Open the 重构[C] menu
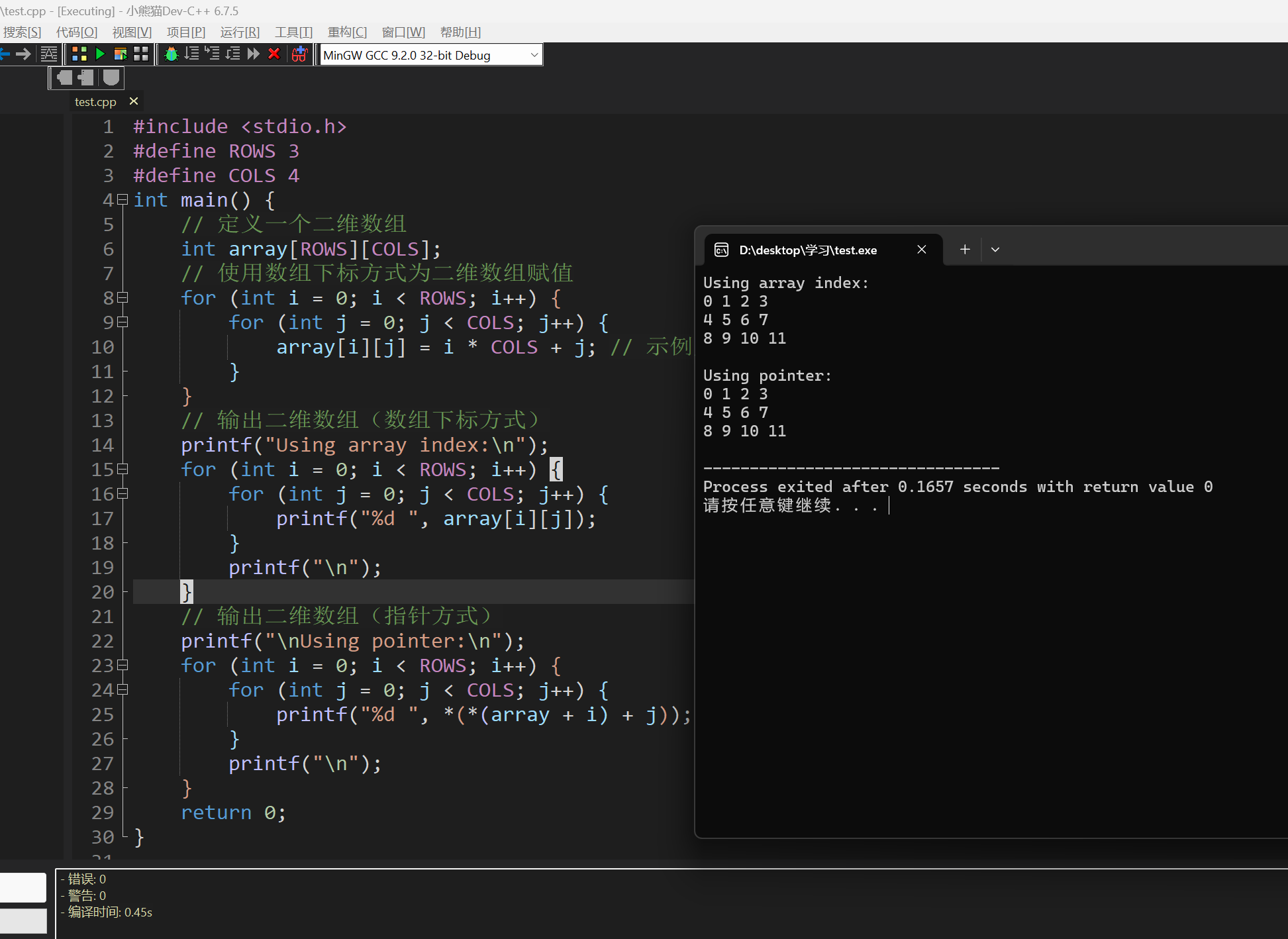Screen dimensions: 1288x939 coord(347,32)
